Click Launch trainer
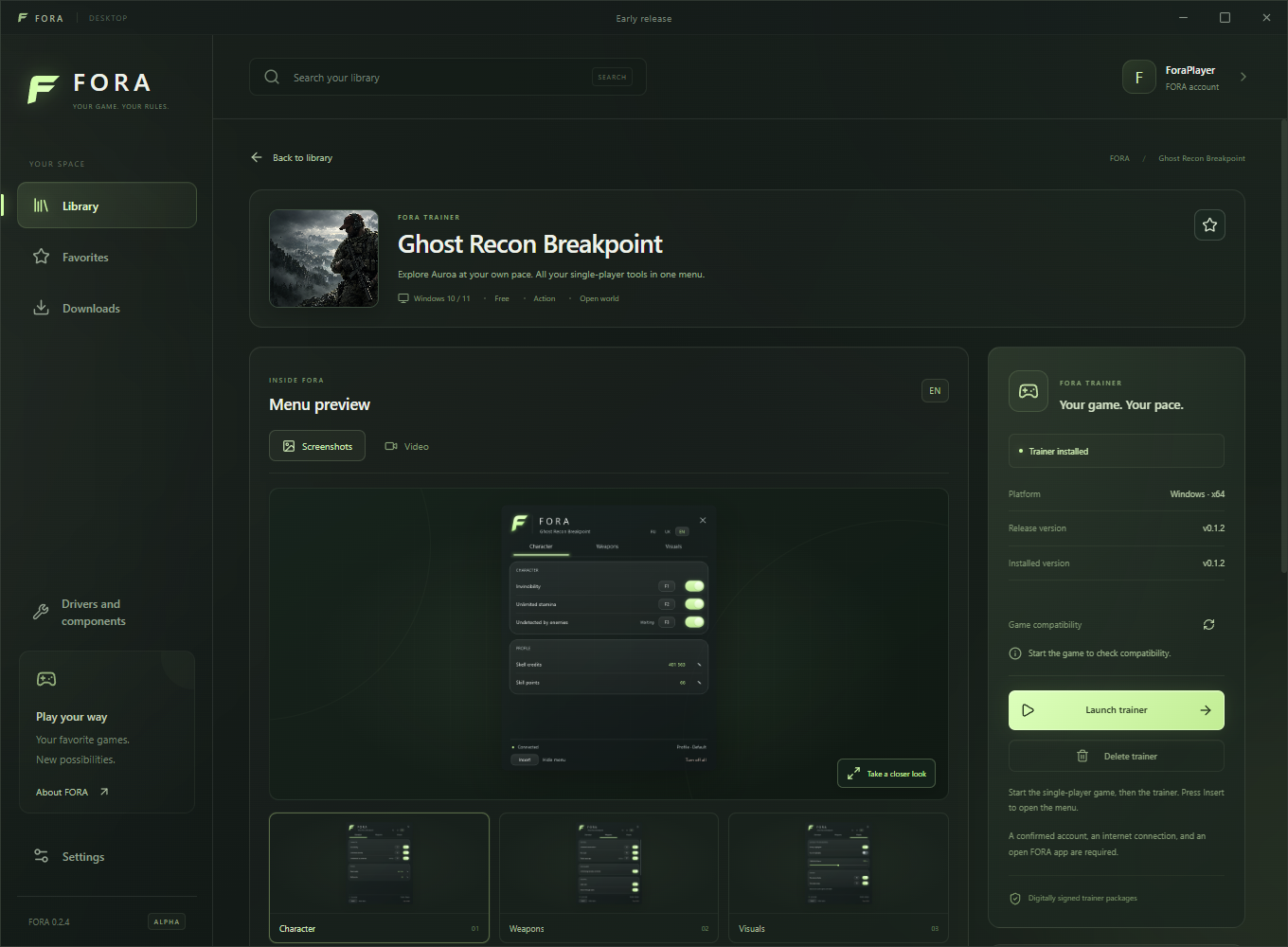 1117,710
